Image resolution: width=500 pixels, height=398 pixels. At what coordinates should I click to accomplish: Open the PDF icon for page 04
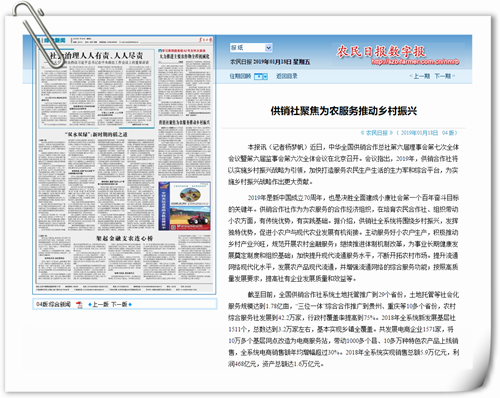[79, 305]
